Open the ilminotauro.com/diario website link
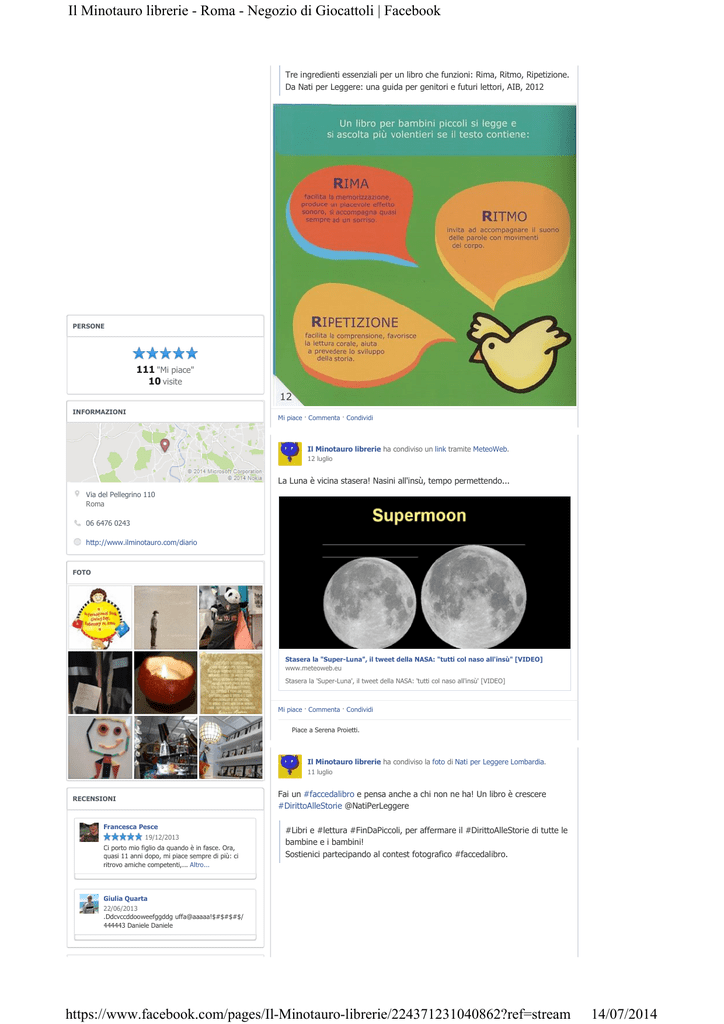The width and height of the screenshot is (724, 1024). (x=141, y=542)
